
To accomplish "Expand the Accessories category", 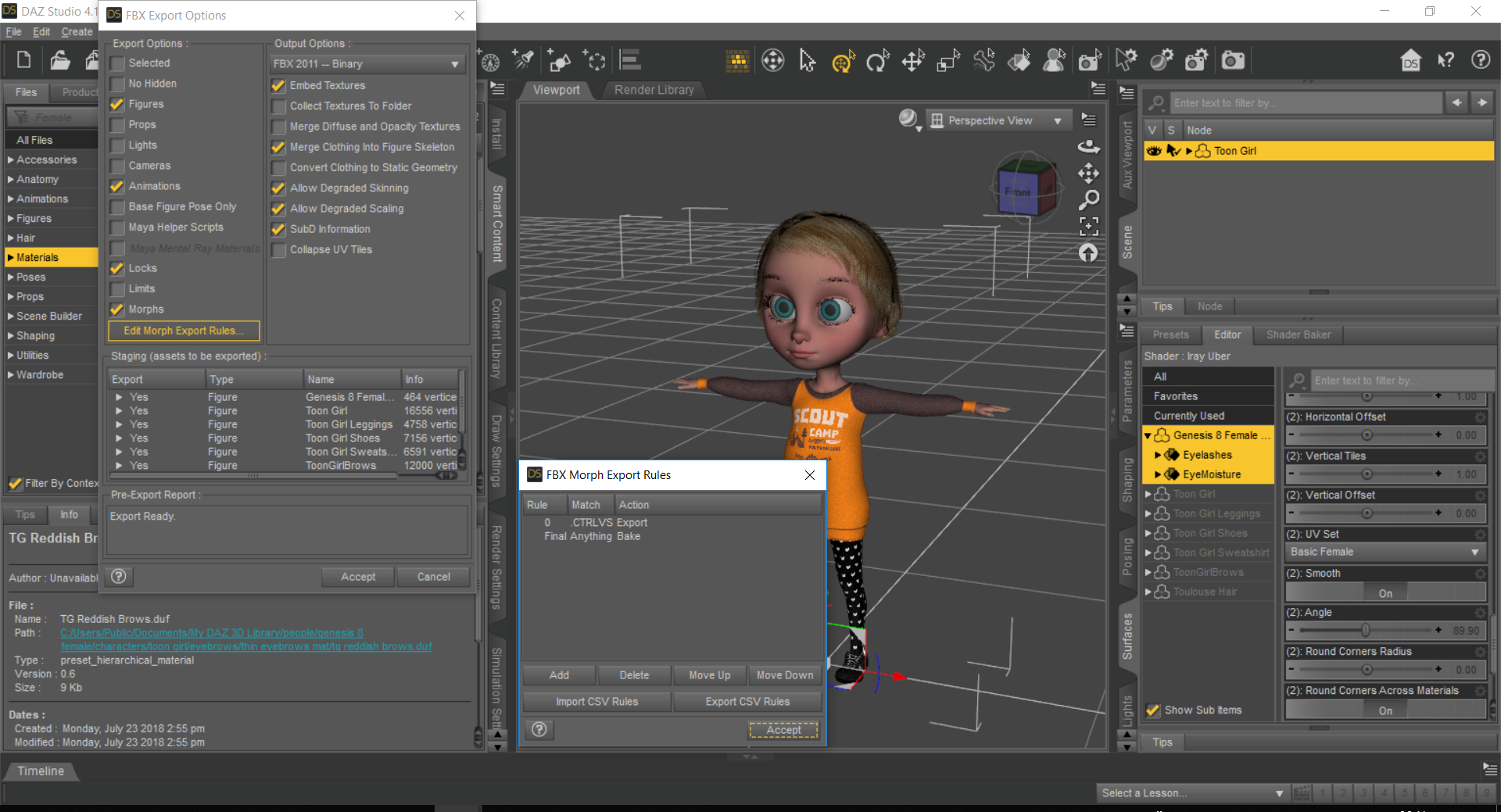I will coord(10,160).
